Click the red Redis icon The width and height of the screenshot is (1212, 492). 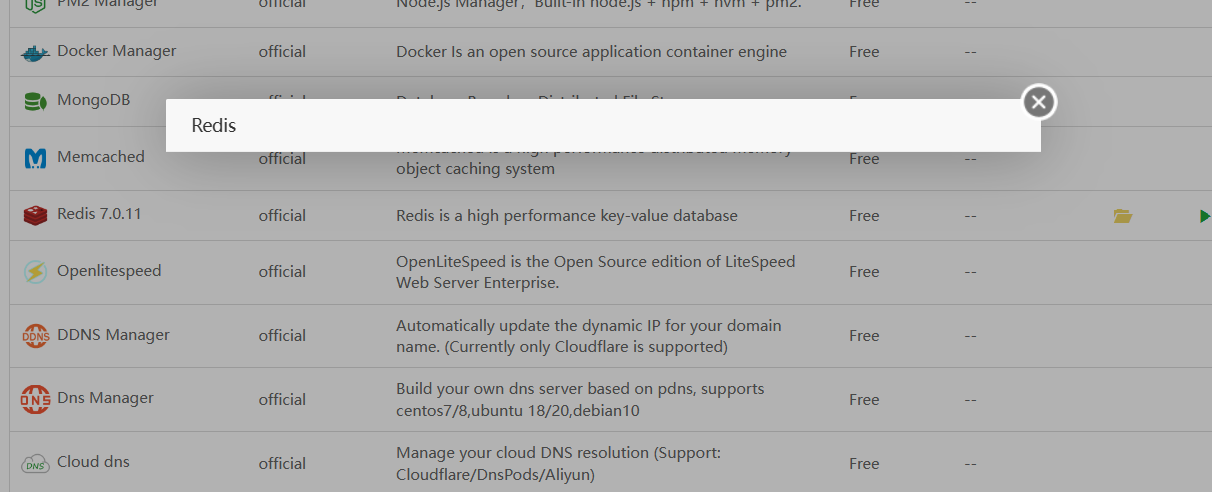tap(35, 215)
